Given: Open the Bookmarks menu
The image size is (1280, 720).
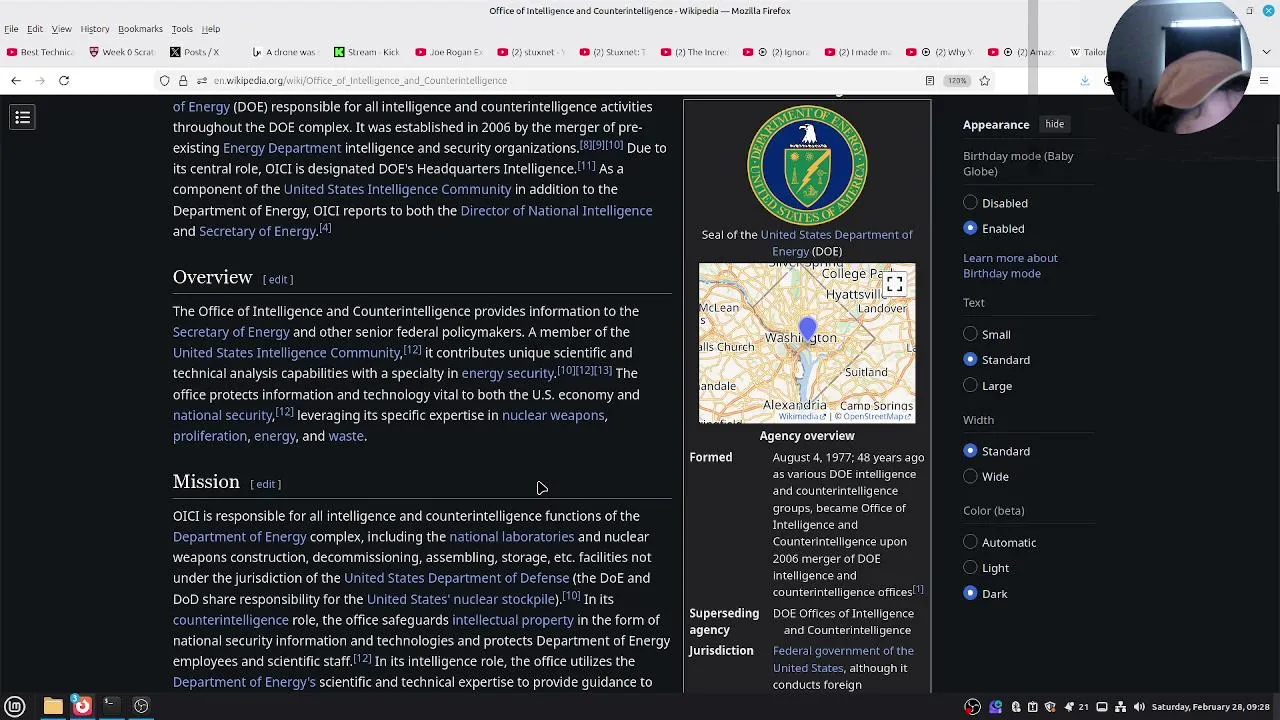Looking at the screenshot, I should [140, 29].
